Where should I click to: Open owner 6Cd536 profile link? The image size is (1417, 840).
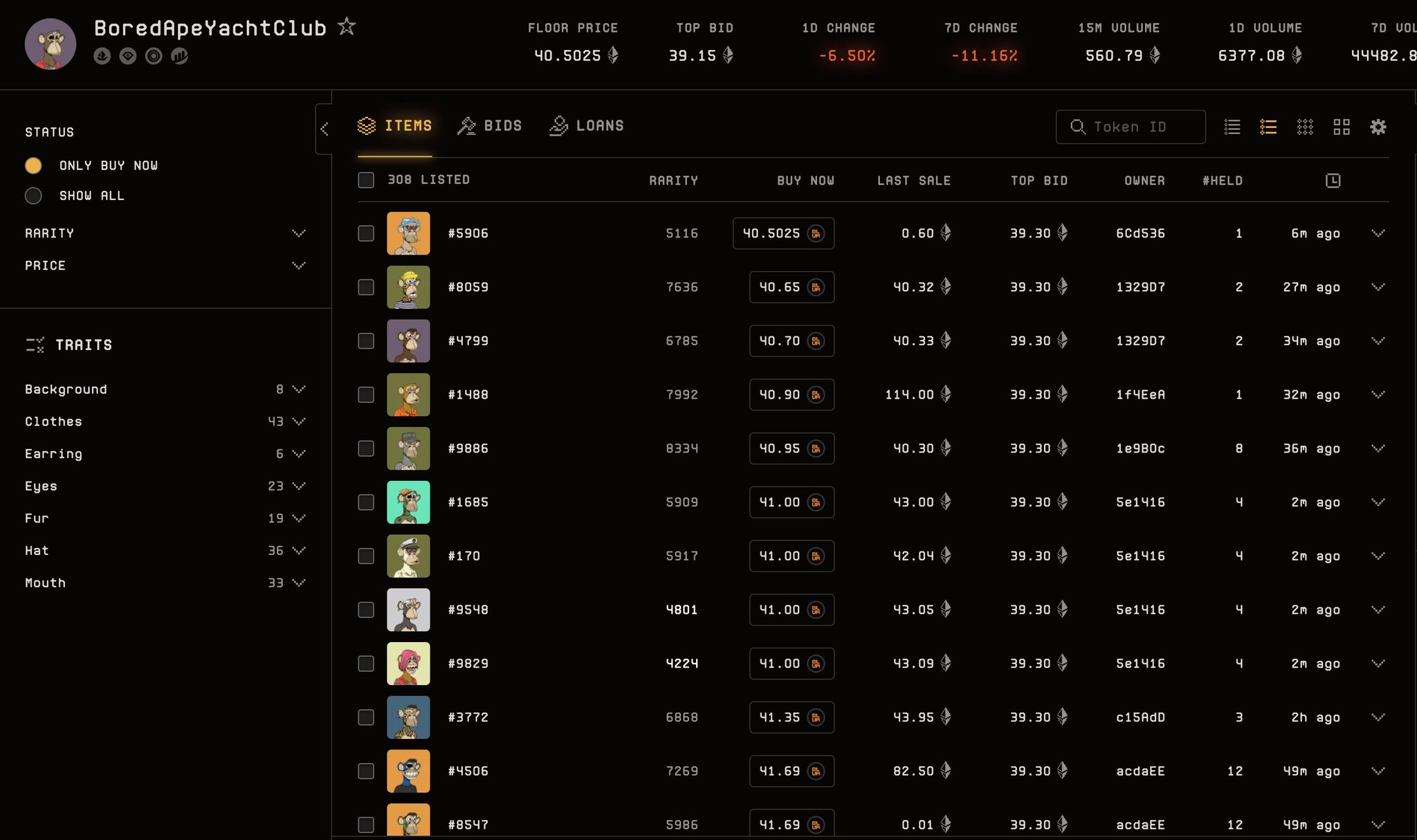coord(1140,233)
